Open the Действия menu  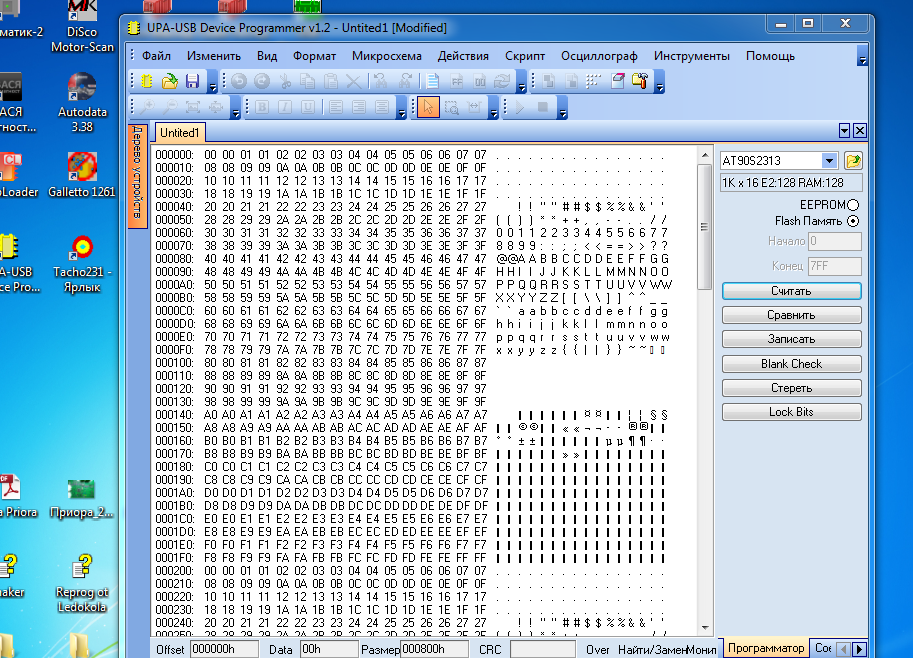[463, 56]
